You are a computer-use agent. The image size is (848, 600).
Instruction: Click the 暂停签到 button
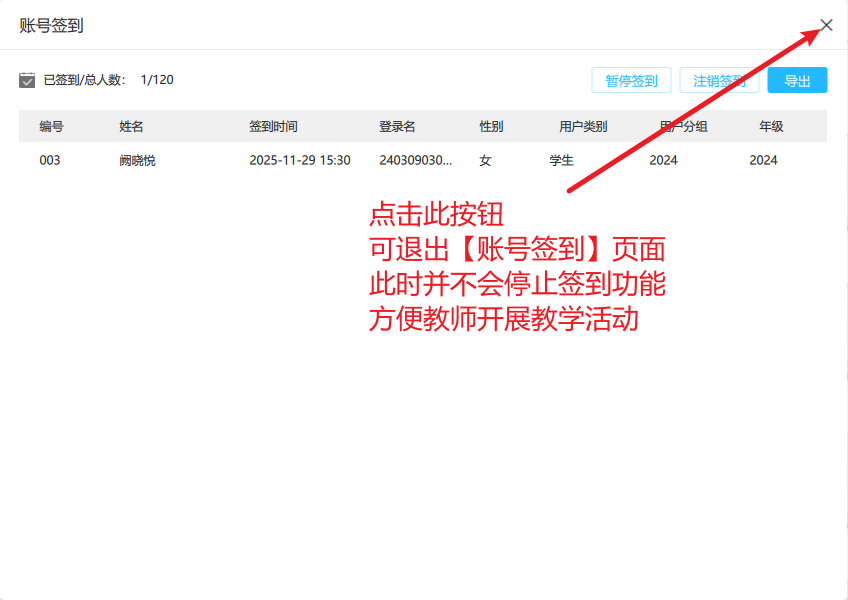coord(631,81)
